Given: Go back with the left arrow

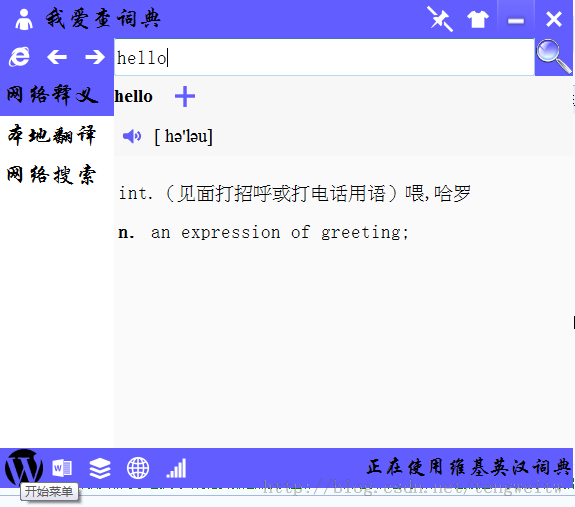Looking at the screenshot, I should (x=57, y=57).
